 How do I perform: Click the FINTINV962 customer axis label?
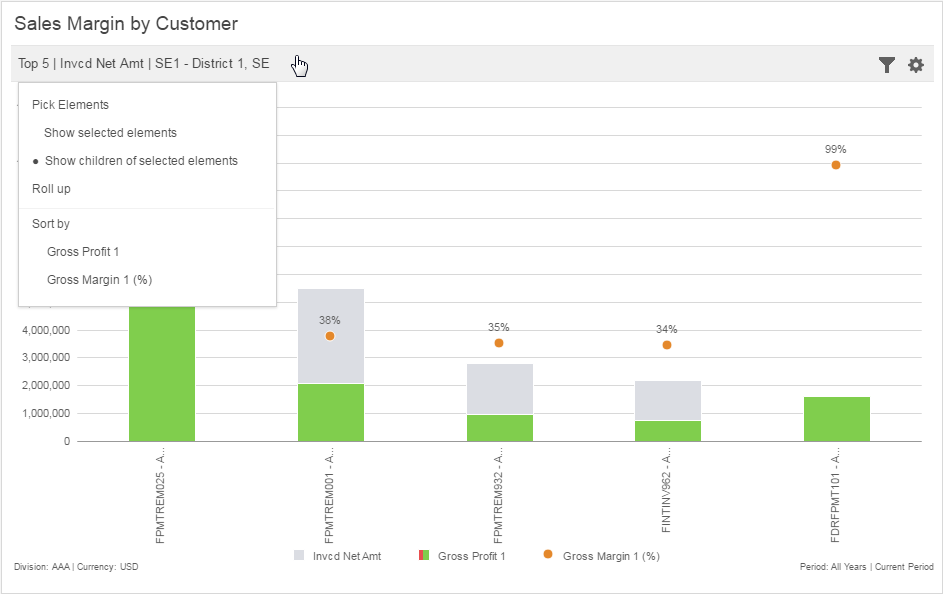(x=667, y=496)
